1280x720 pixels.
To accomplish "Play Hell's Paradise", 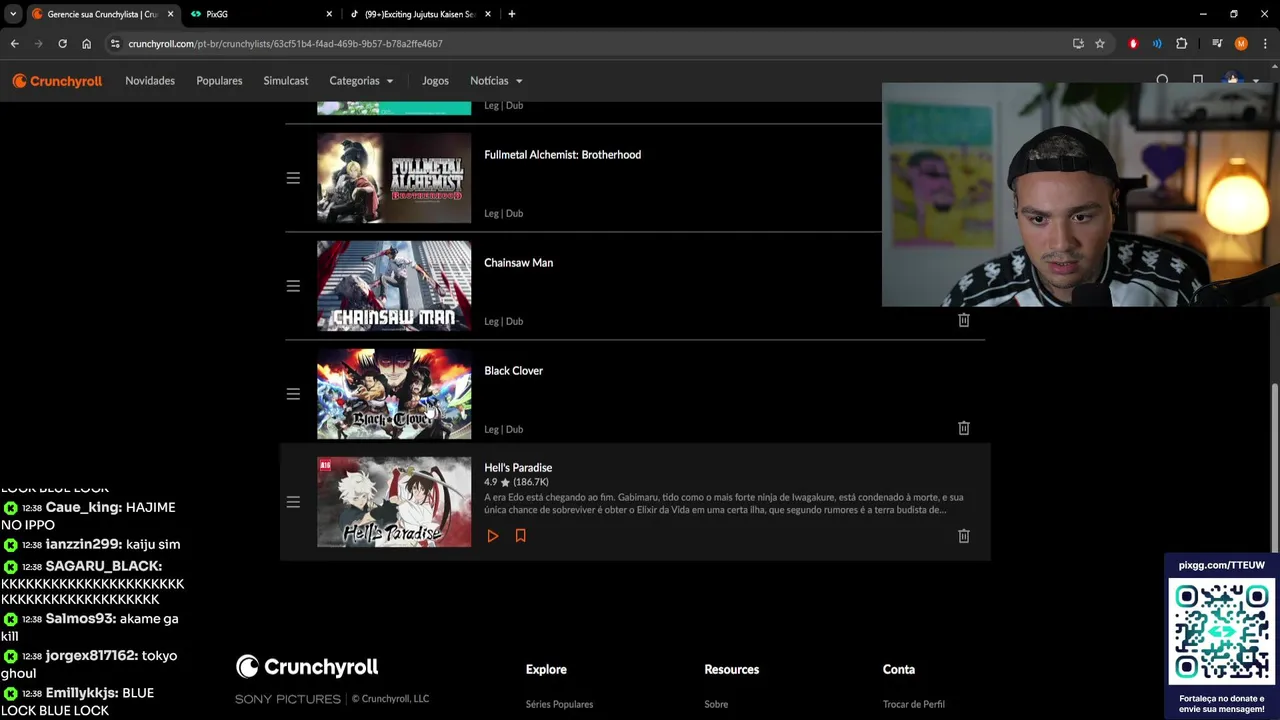I will pos(493,536).
